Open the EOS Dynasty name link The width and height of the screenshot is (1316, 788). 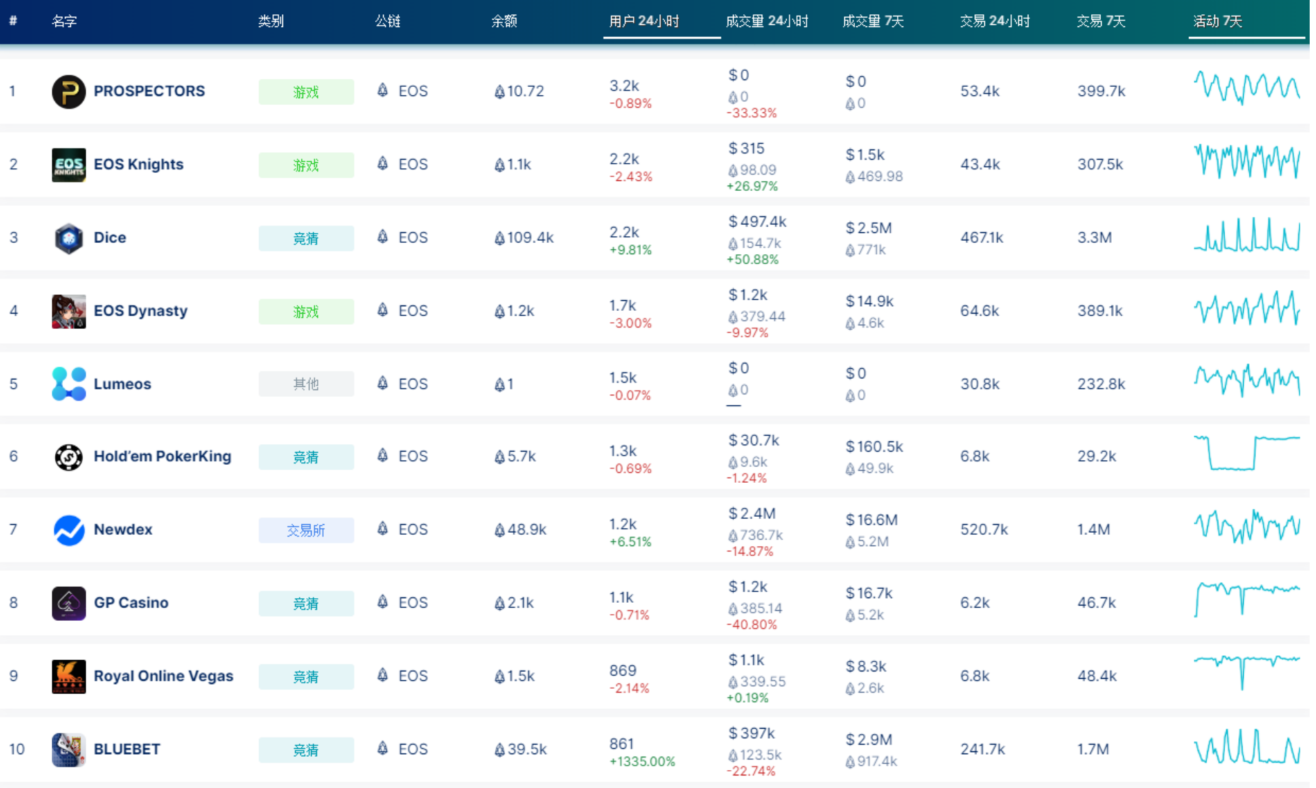[x=141, y=311]
